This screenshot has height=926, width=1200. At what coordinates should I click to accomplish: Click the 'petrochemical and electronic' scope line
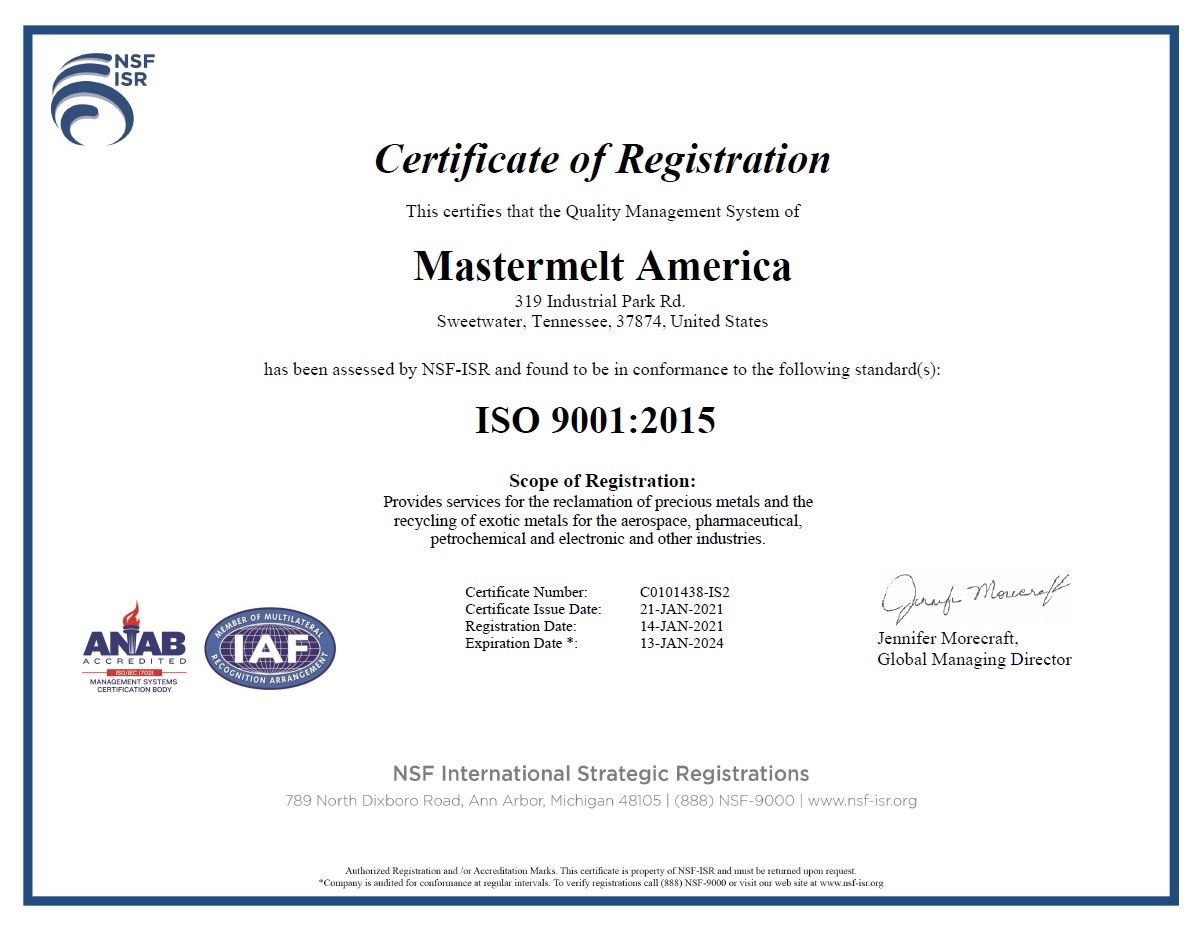[598, 539]
